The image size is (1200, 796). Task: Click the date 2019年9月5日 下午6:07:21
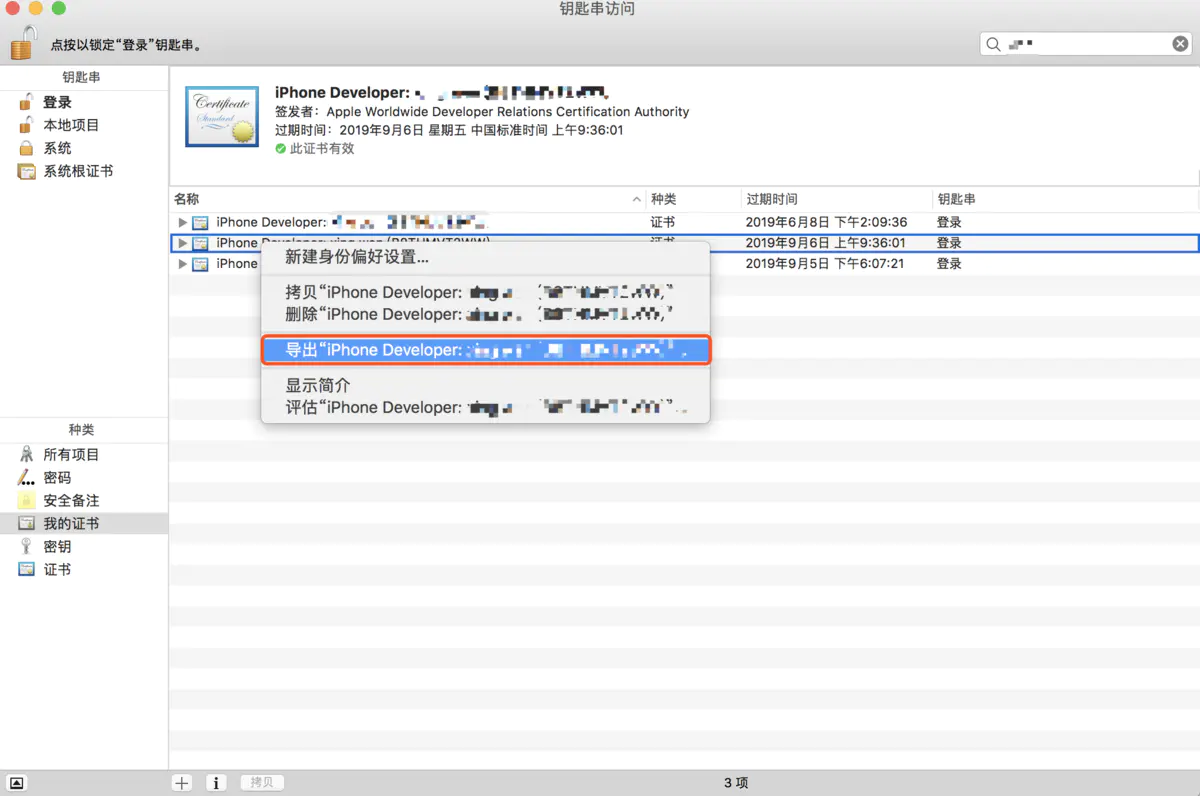(825, 264)
